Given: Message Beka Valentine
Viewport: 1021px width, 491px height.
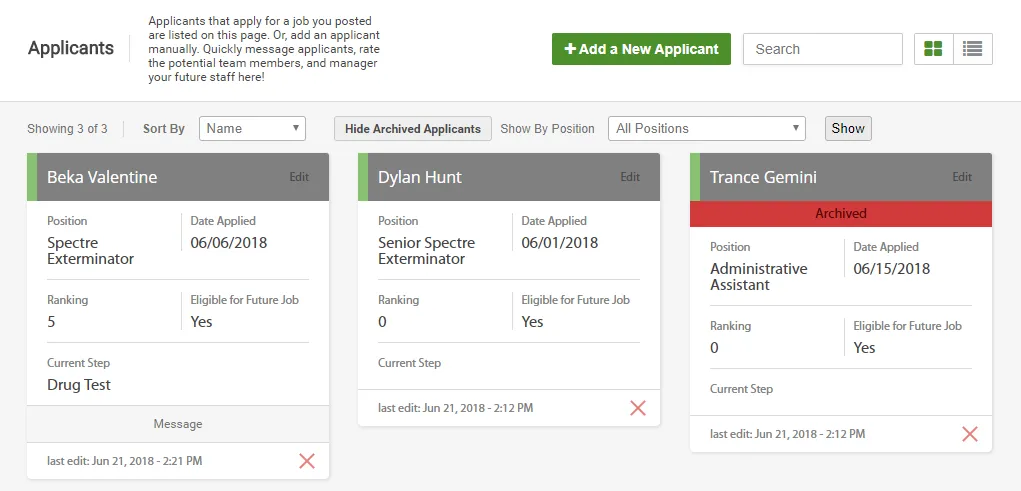Looking at the screenshot, I should point(178,424).
